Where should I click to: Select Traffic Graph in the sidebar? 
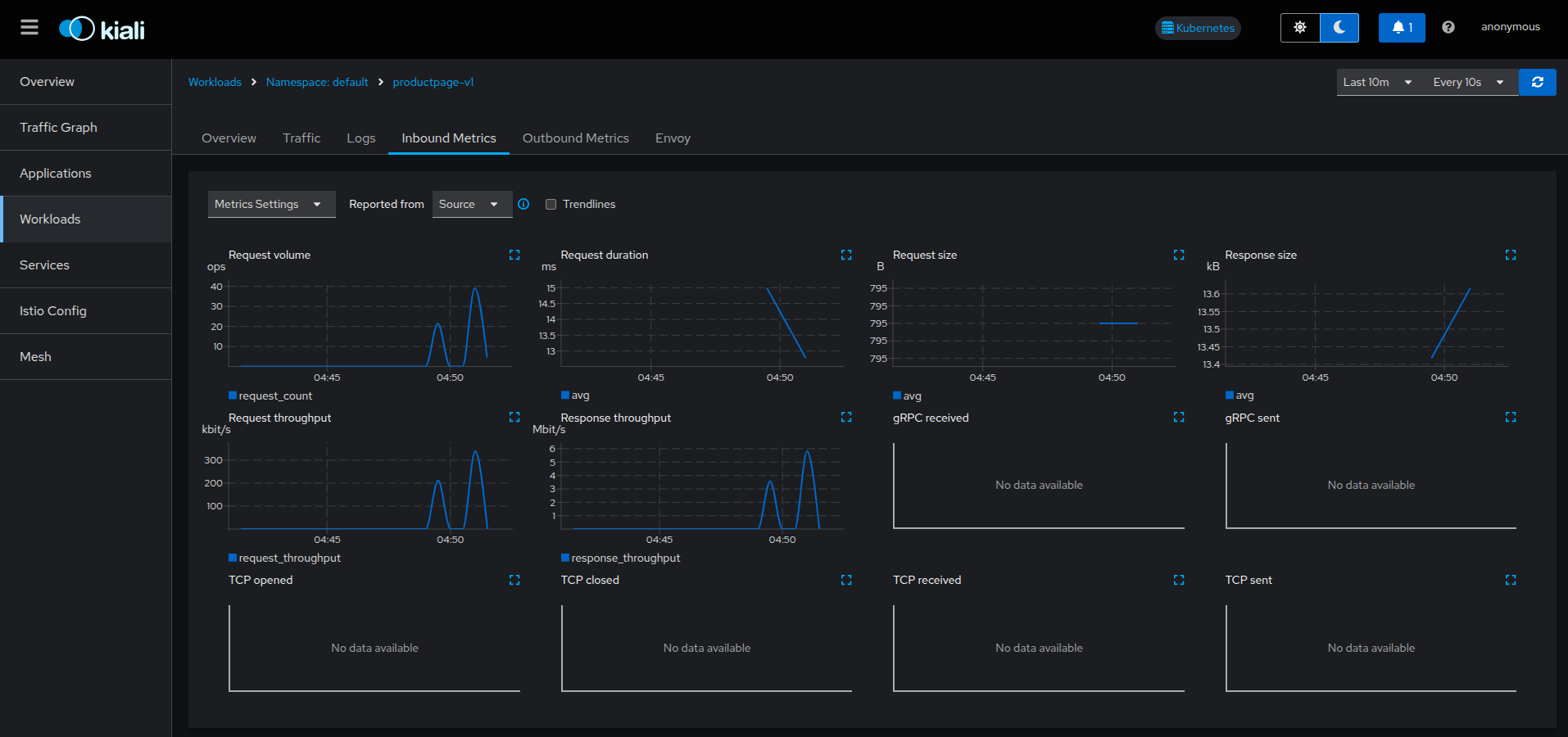(58, 128)
